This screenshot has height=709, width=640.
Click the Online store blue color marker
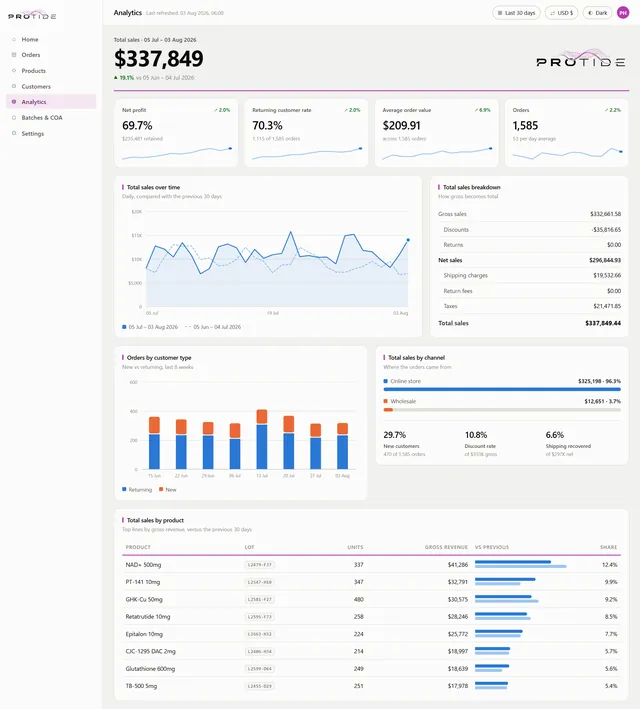385,381
